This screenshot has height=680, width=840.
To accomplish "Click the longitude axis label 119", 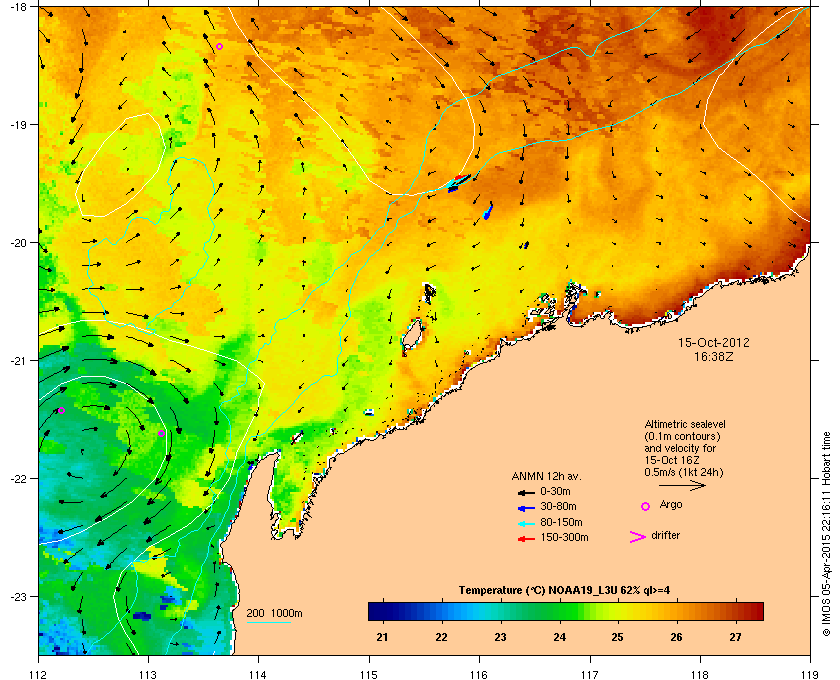I will 810,674.
